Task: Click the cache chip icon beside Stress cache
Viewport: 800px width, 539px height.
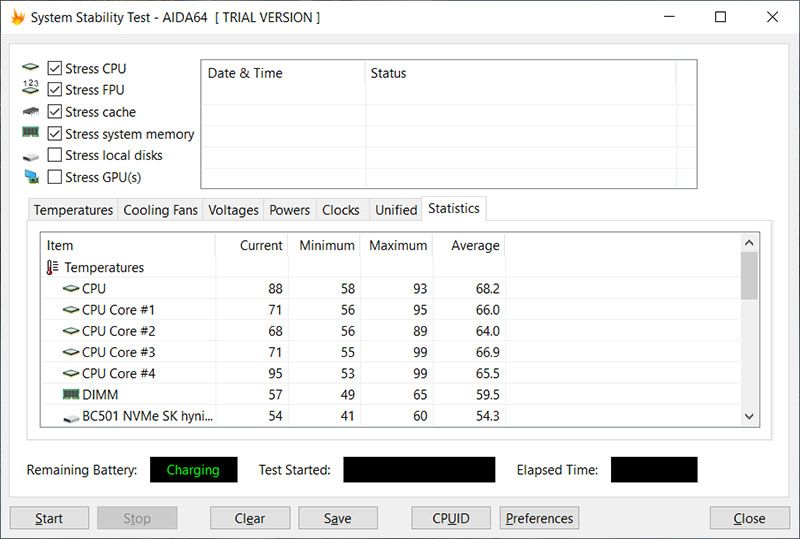Action: tap(31, 111)
